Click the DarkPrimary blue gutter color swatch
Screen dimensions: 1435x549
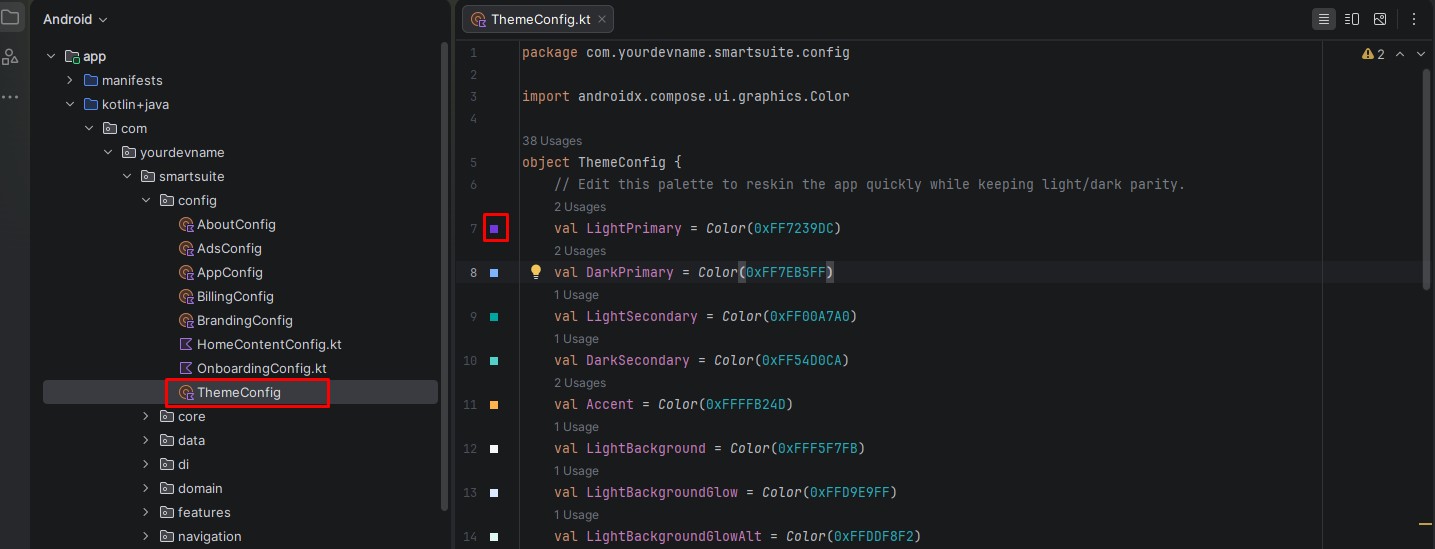494,273
